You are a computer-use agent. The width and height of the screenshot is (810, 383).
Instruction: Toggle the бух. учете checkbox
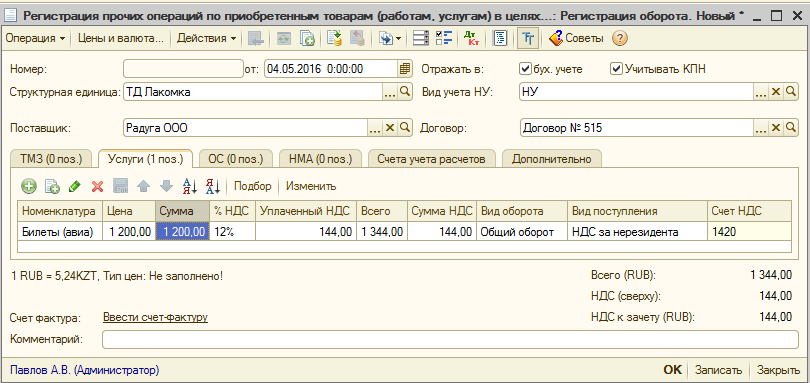click(x=525, y=69)
